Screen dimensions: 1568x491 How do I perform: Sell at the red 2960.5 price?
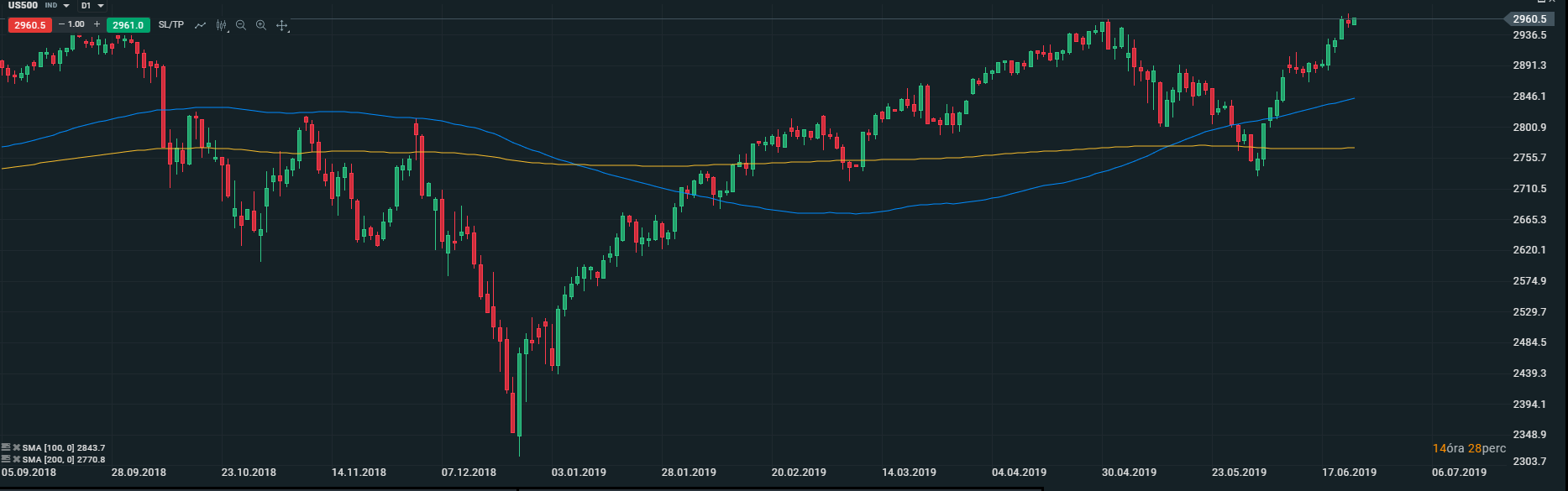[x=29, y=25]
